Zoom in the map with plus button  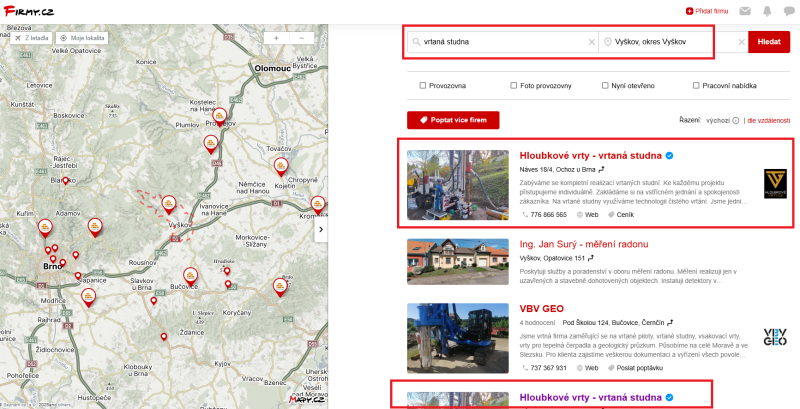point(276,38)
